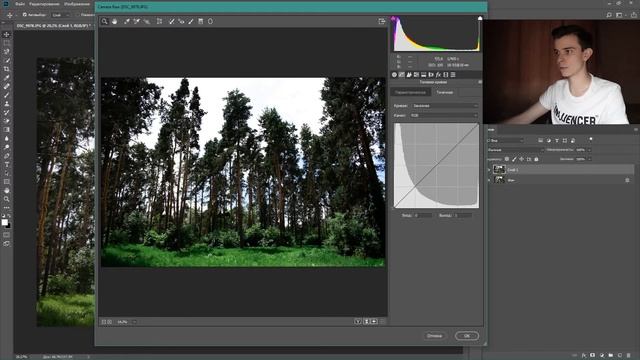This screenshot has height=360, width=640.
Task: Open the Basic panel icon in Camera Raw
Action: (x=394, y=75)
